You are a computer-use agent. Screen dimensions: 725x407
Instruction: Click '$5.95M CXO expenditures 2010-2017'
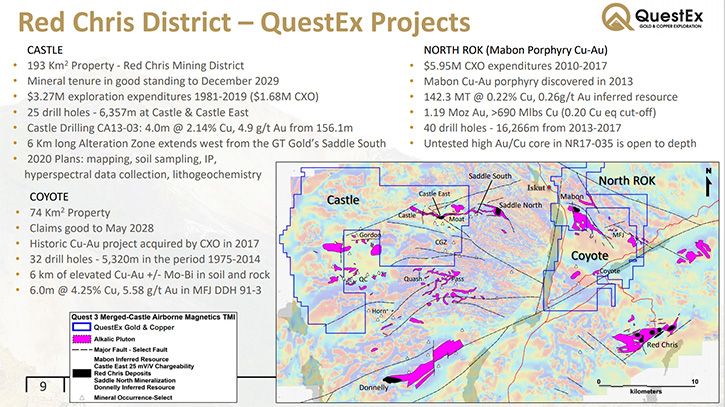tap(516, 66)
